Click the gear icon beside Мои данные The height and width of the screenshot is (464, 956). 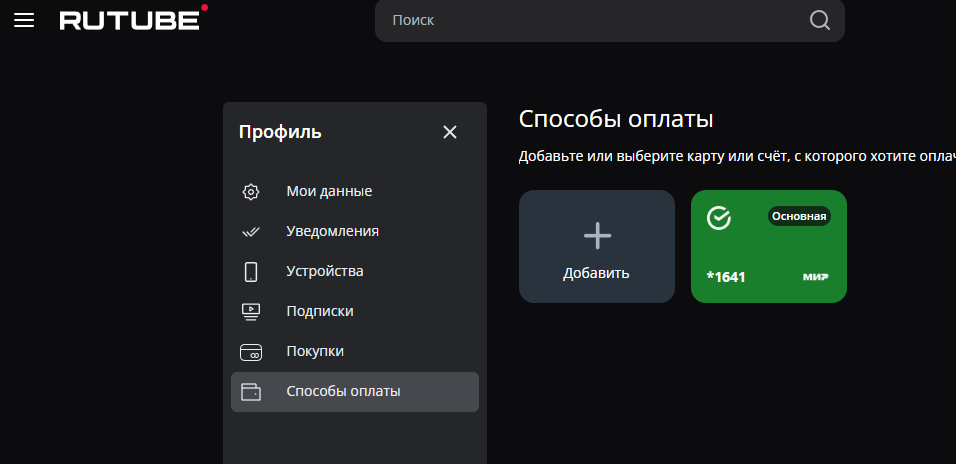[251, 191]
